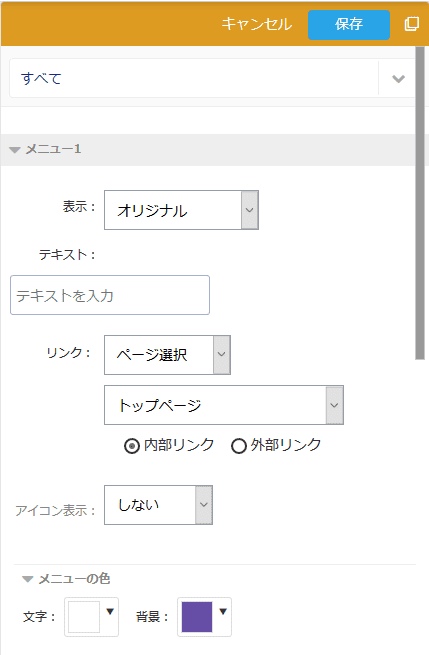
Task: Click the purple 背景 color swatch
Action: click(x=197, y=617)
